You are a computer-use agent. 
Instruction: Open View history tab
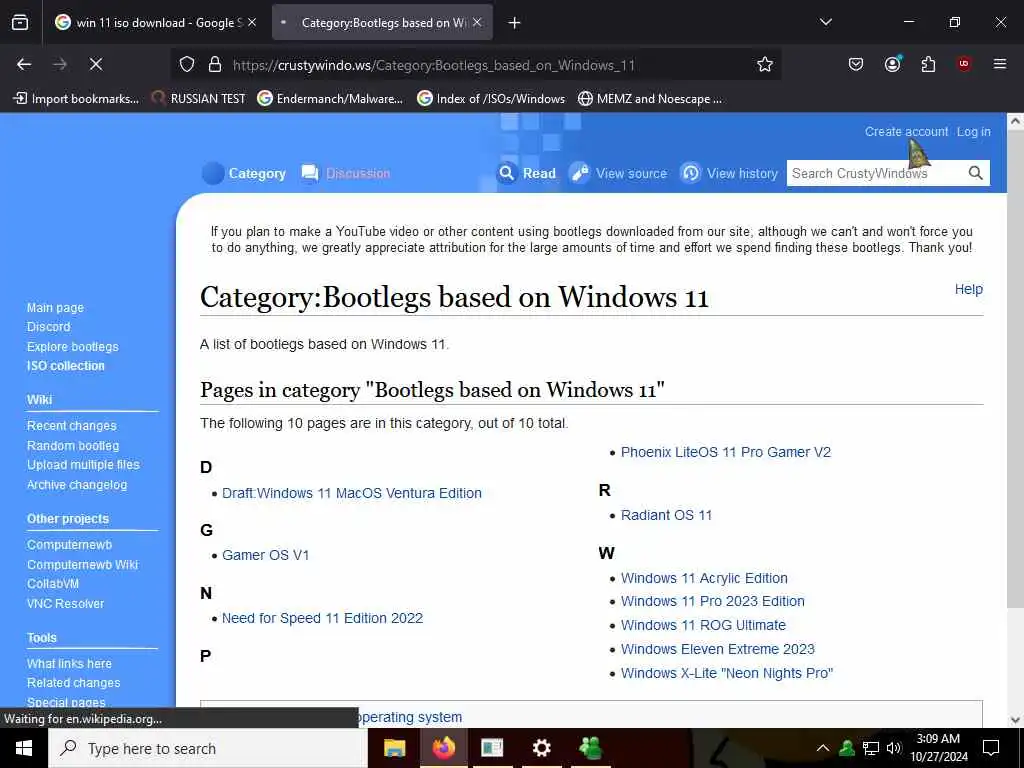(x=729, y=173)
